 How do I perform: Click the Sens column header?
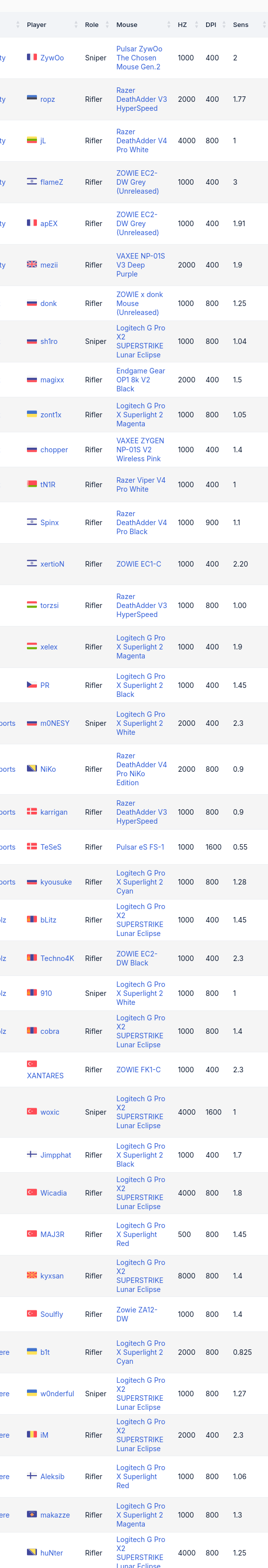pyautogui.click(x=241, y=25)
